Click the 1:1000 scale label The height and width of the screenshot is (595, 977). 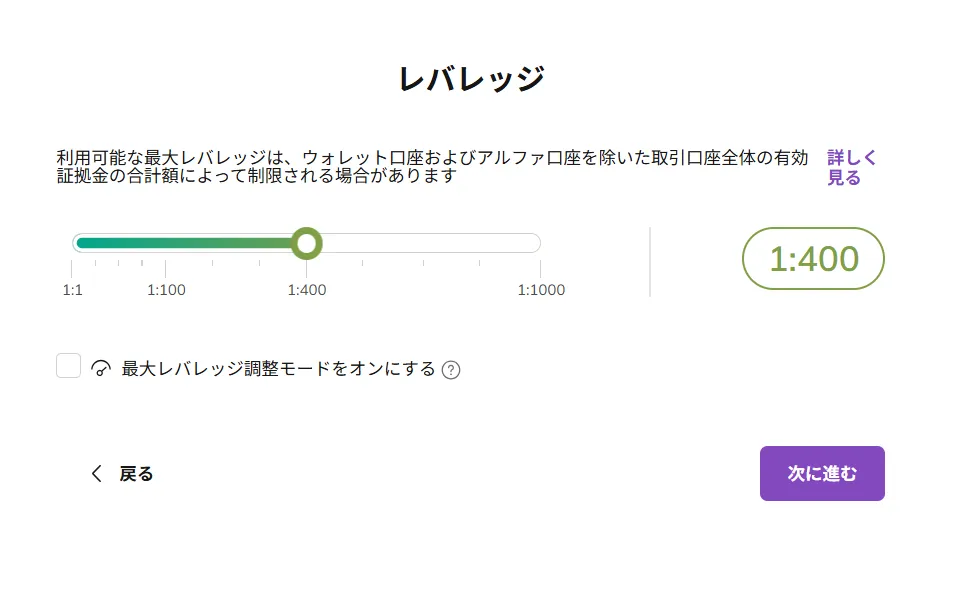click(x=540, y=290)
